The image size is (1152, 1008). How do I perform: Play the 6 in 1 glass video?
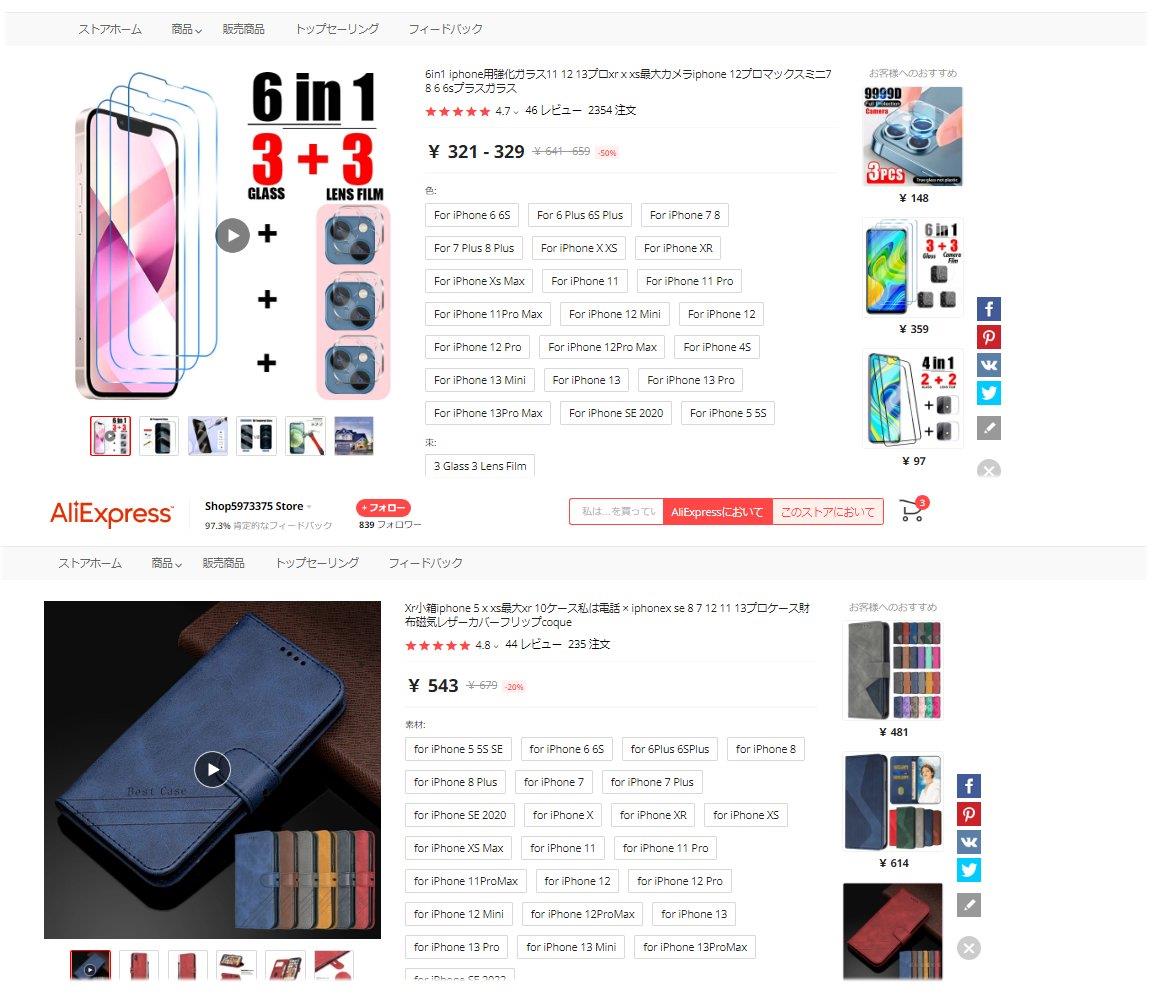[x=233, y=236]
